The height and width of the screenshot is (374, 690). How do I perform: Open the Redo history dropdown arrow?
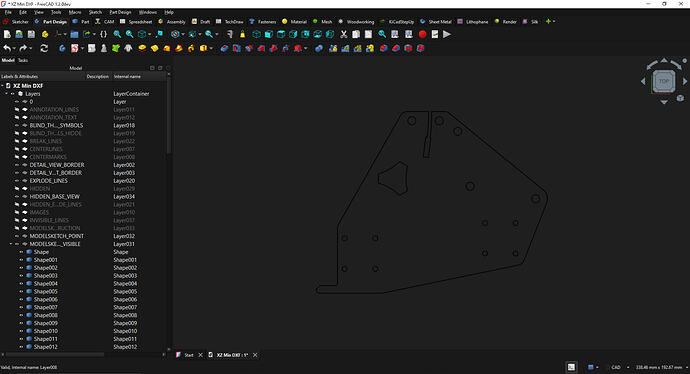(x=31, y=48)
